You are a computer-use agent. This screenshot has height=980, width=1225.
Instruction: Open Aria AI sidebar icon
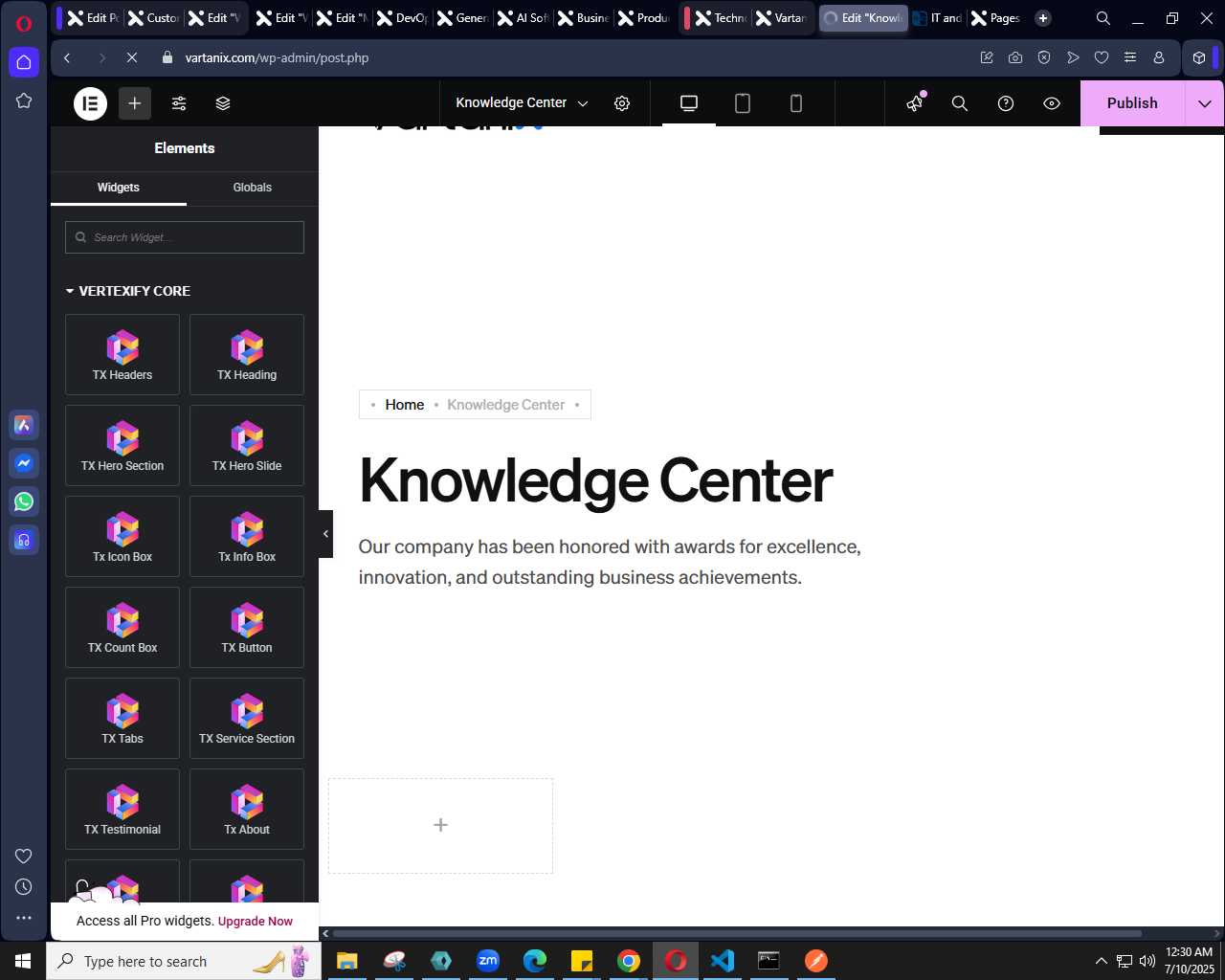click(24, 425)
